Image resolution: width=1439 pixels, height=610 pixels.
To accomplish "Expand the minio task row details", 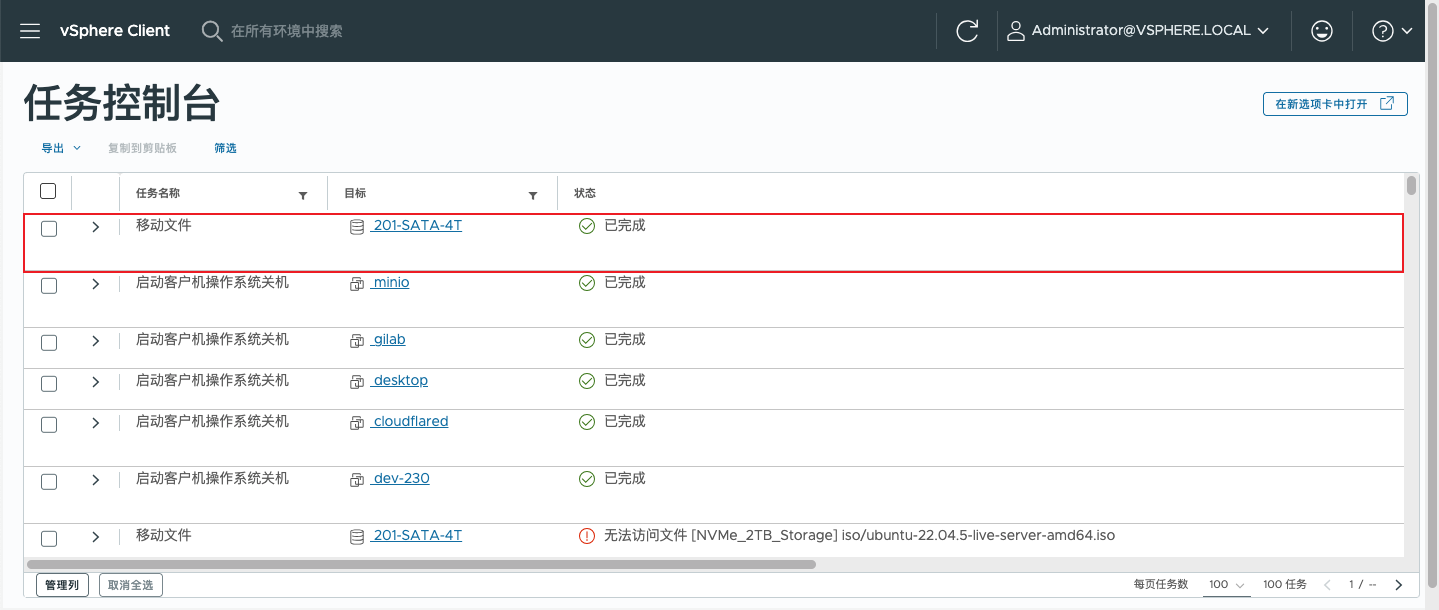I will tap(96, 284).
